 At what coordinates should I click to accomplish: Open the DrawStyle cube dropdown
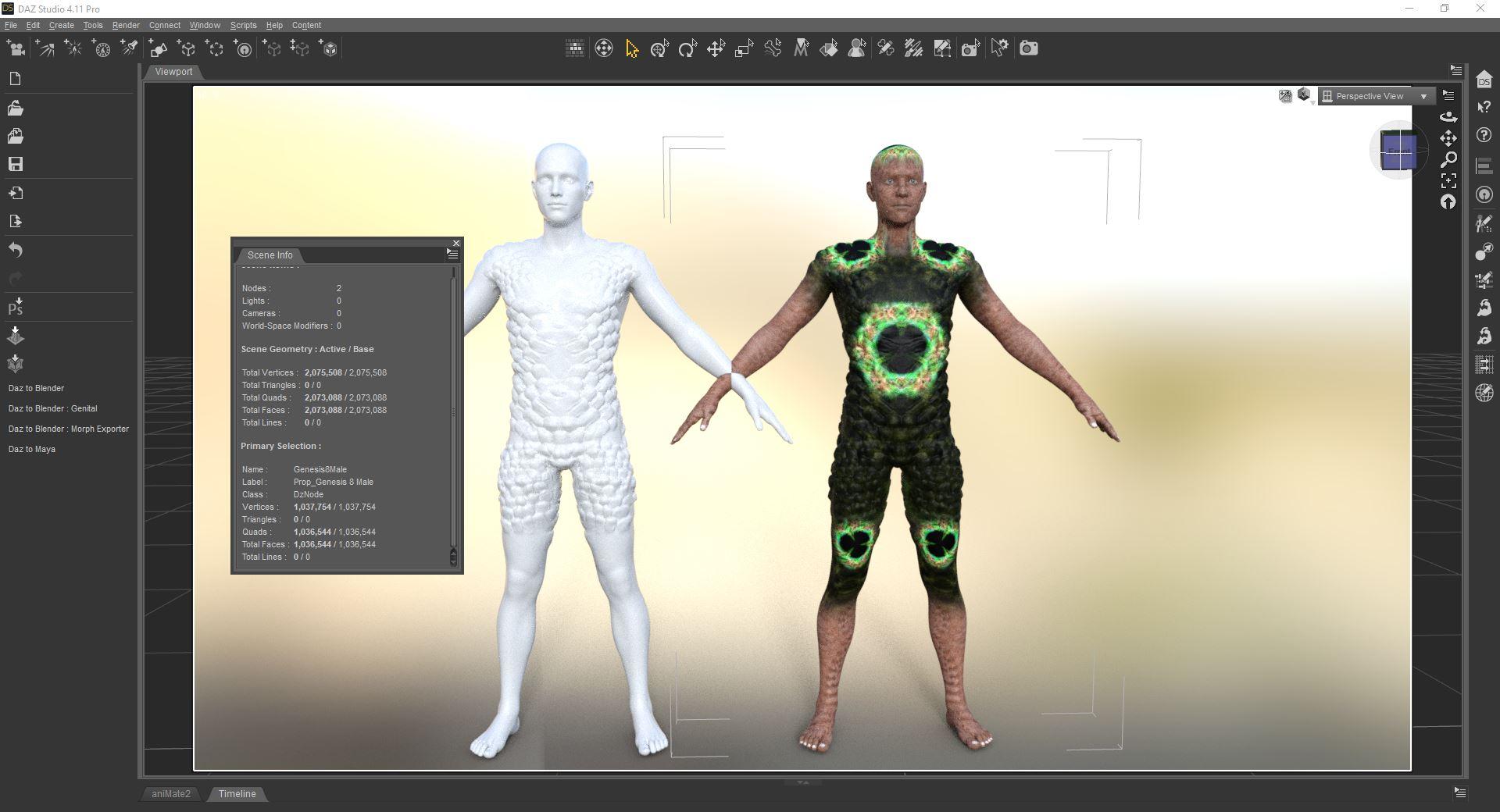(1304, 95)
